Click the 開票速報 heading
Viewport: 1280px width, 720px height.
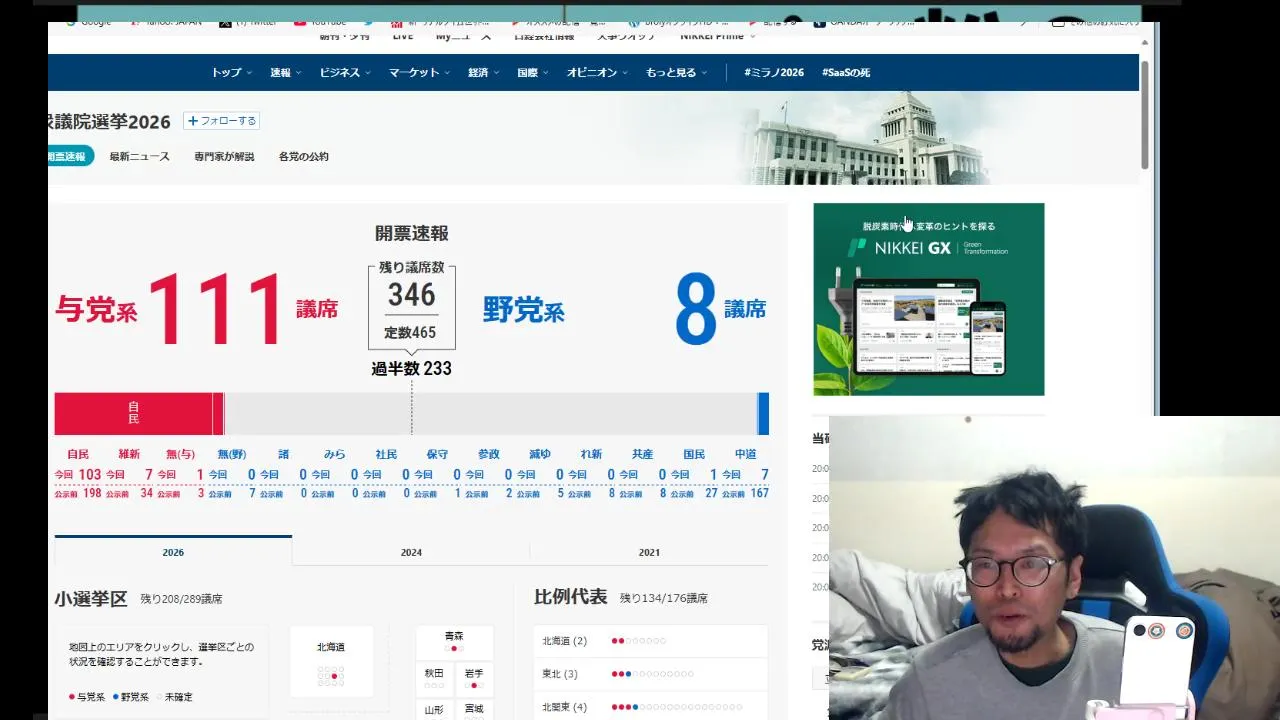(x=411, y=233)
